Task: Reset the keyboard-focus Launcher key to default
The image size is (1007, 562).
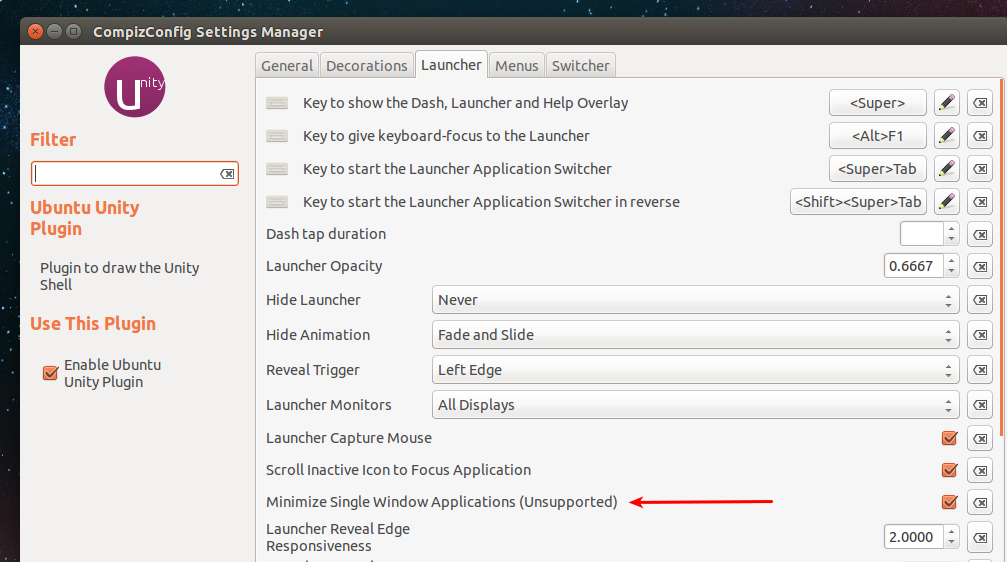Action: click(980, 136)
